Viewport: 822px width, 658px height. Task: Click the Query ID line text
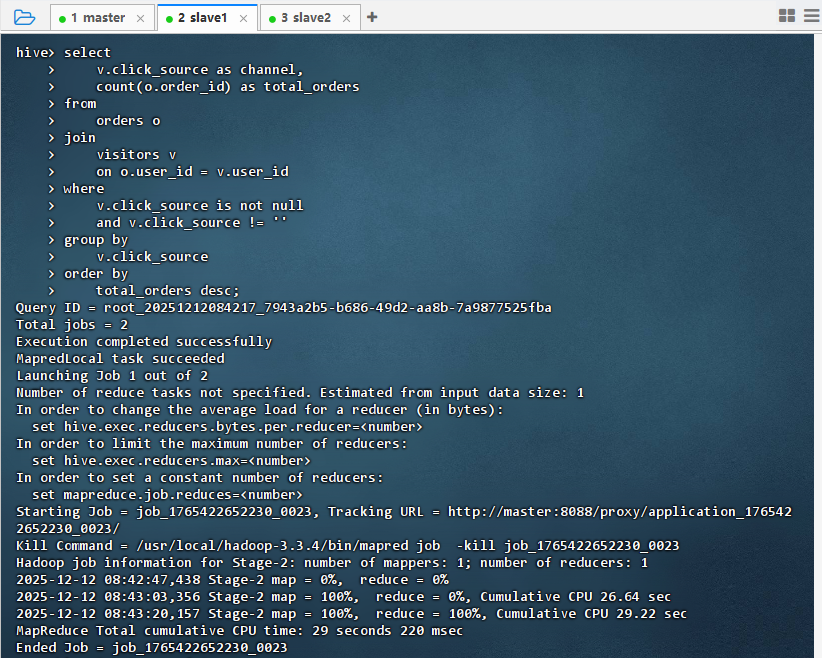coord(284,308)
